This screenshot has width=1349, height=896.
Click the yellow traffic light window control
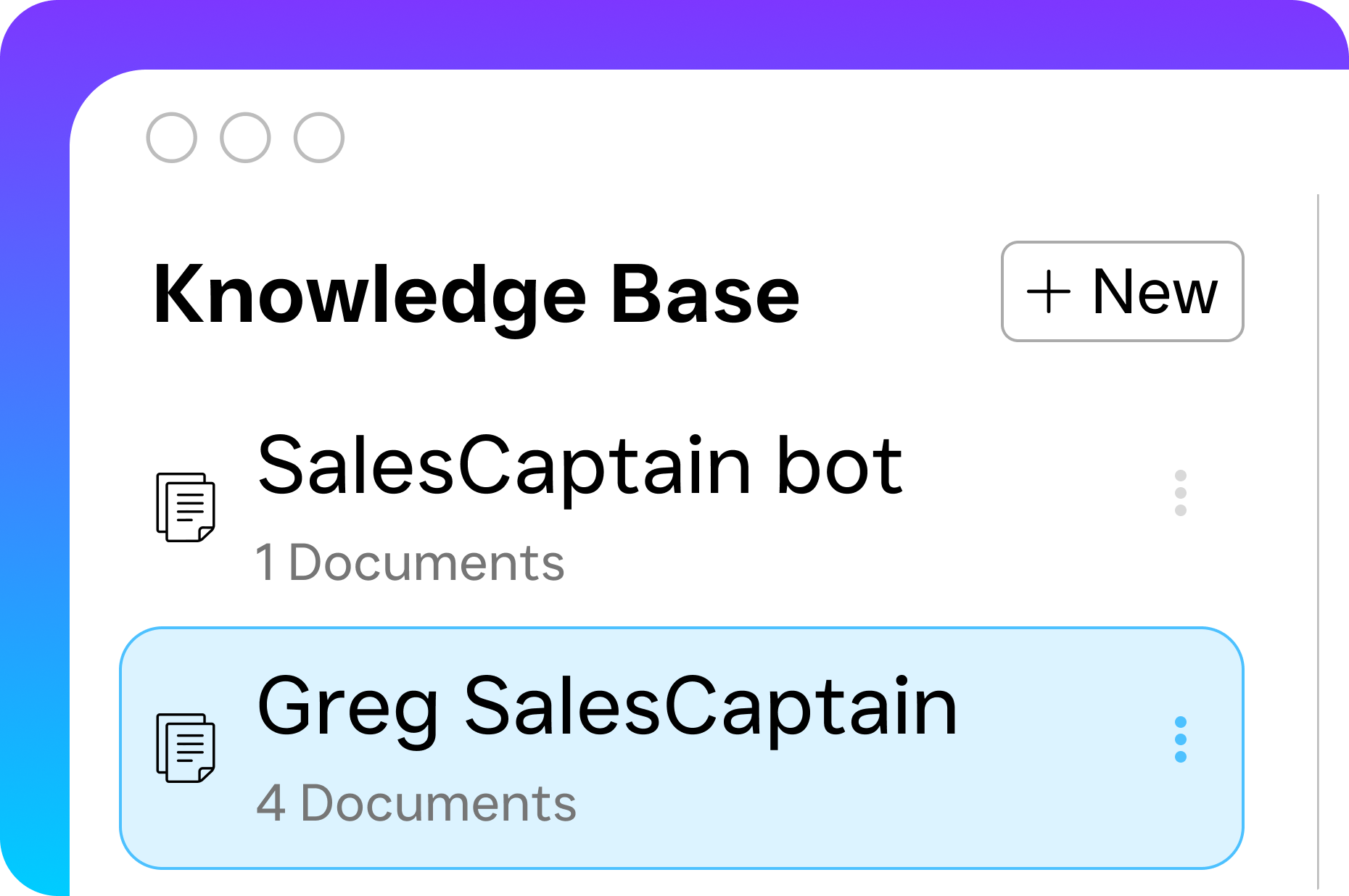[244, 136]
